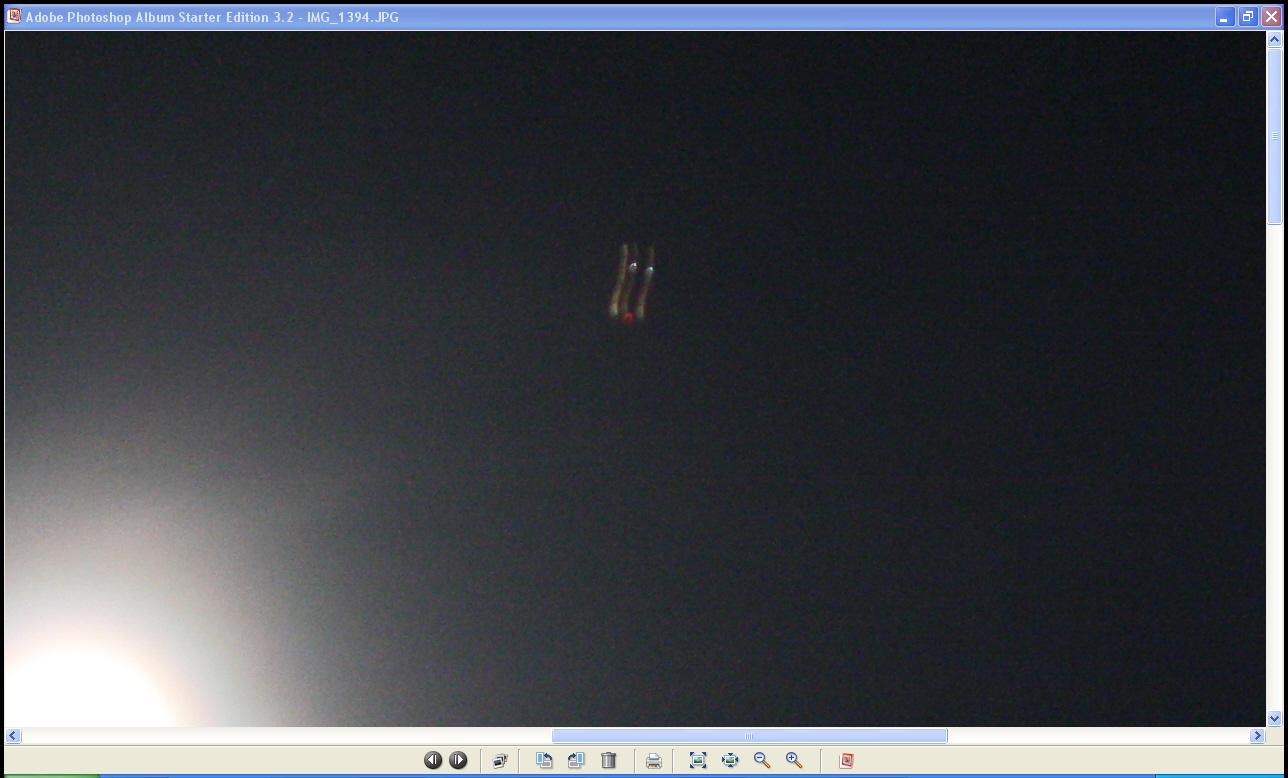Screen dimensions: 1288x778
Task: Print the current photo
Action: (654, 760)
